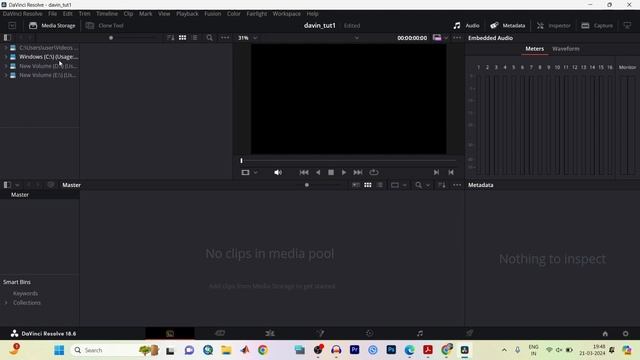Click the top-left full screen layout icon
640x360 pixels.
tap(12, 25)
